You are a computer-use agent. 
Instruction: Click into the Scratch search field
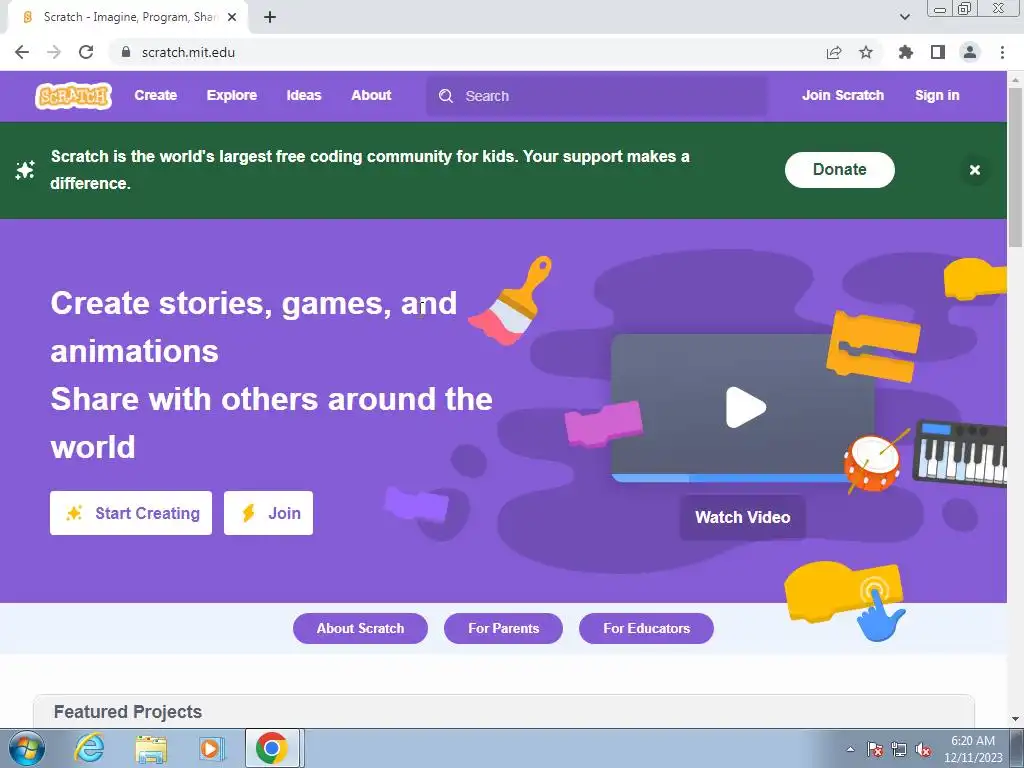[x=597, y=96]
